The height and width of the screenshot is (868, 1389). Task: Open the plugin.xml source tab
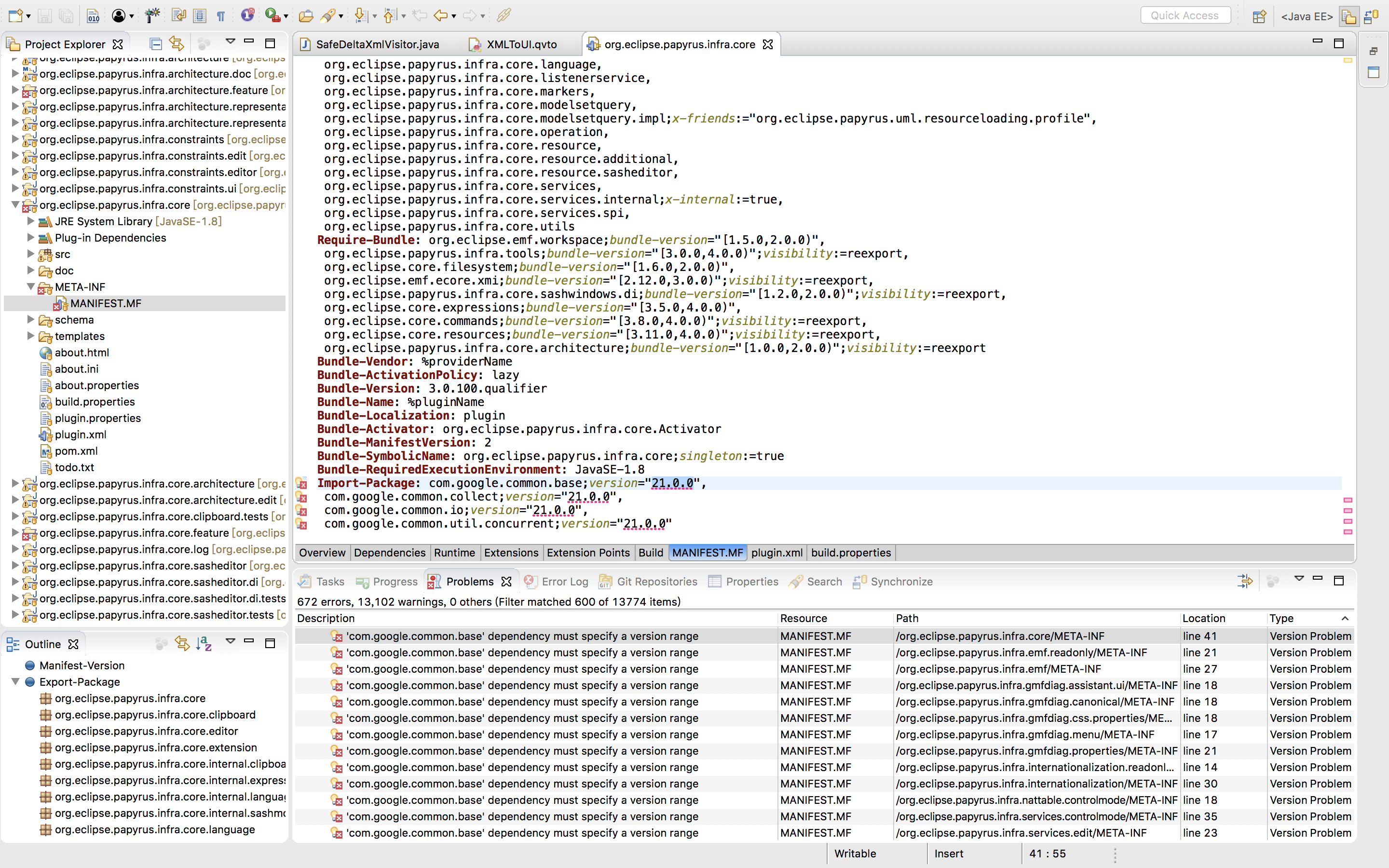pyautogui.click(x=776, y=552)
